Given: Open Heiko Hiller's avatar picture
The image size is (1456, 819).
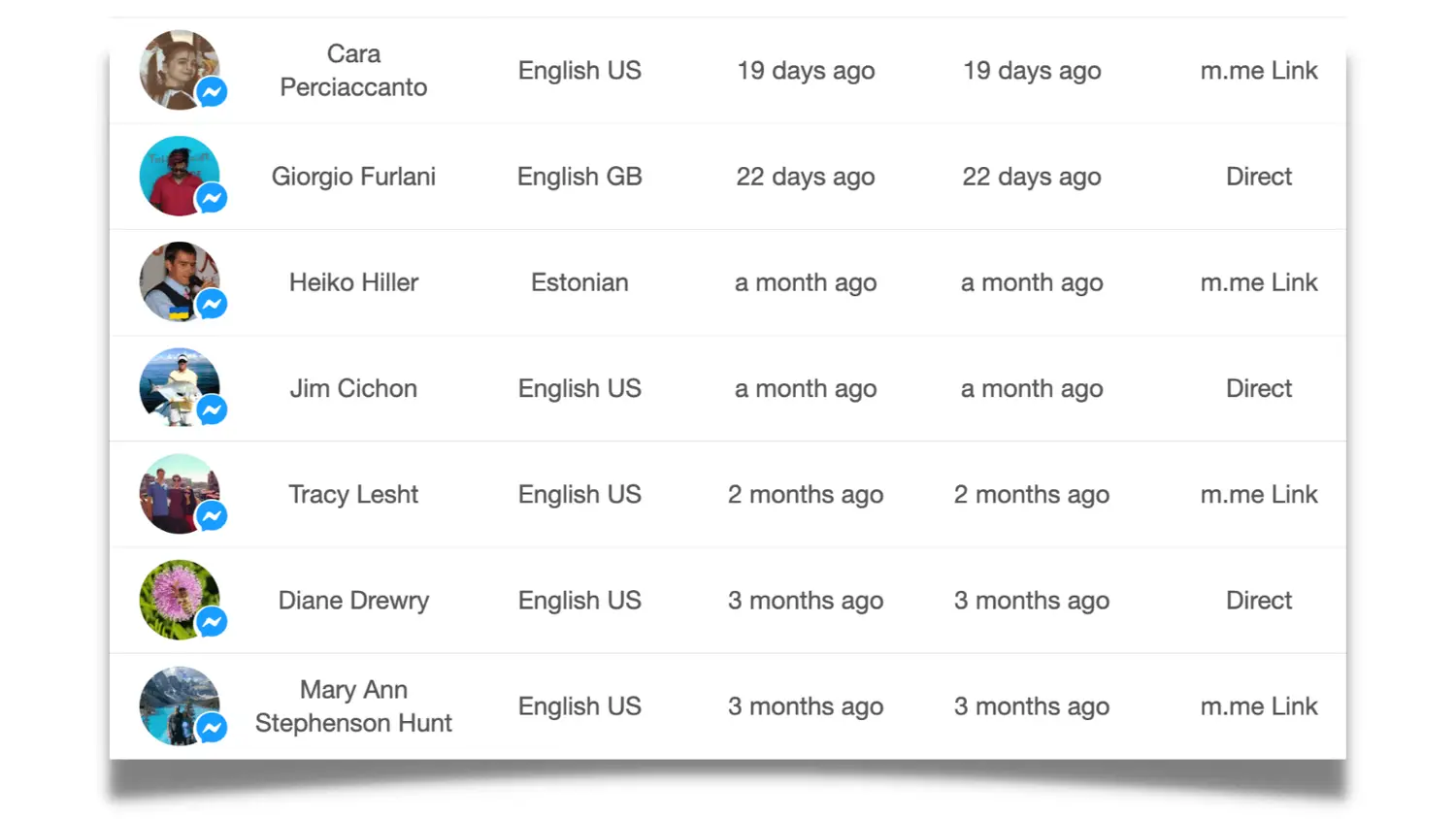Looking at the screenshot, I should pyautogui.click(x=175, y=278).
